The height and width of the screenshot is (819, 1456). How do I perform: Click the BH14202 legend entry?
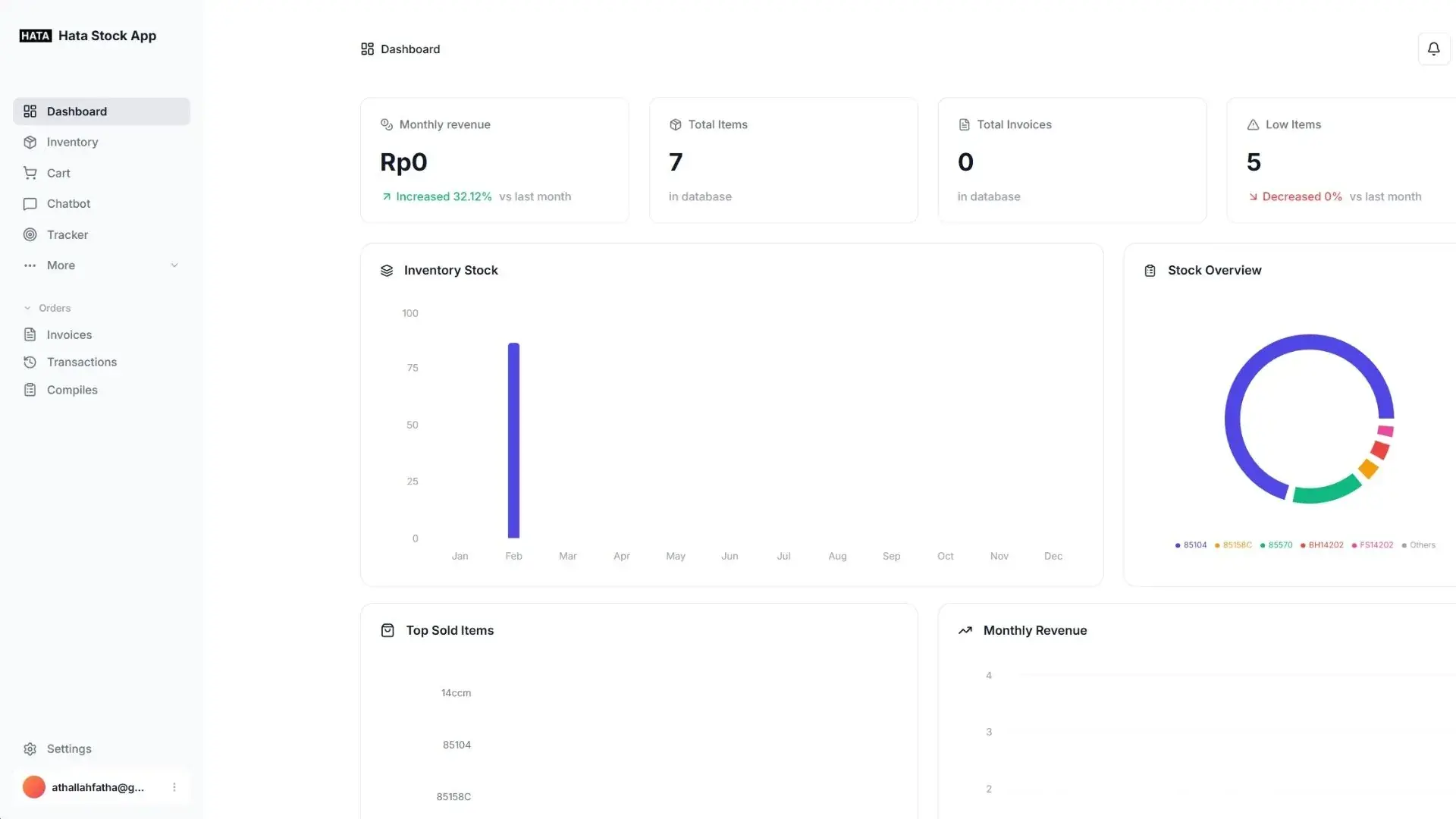coord(1322,545)
